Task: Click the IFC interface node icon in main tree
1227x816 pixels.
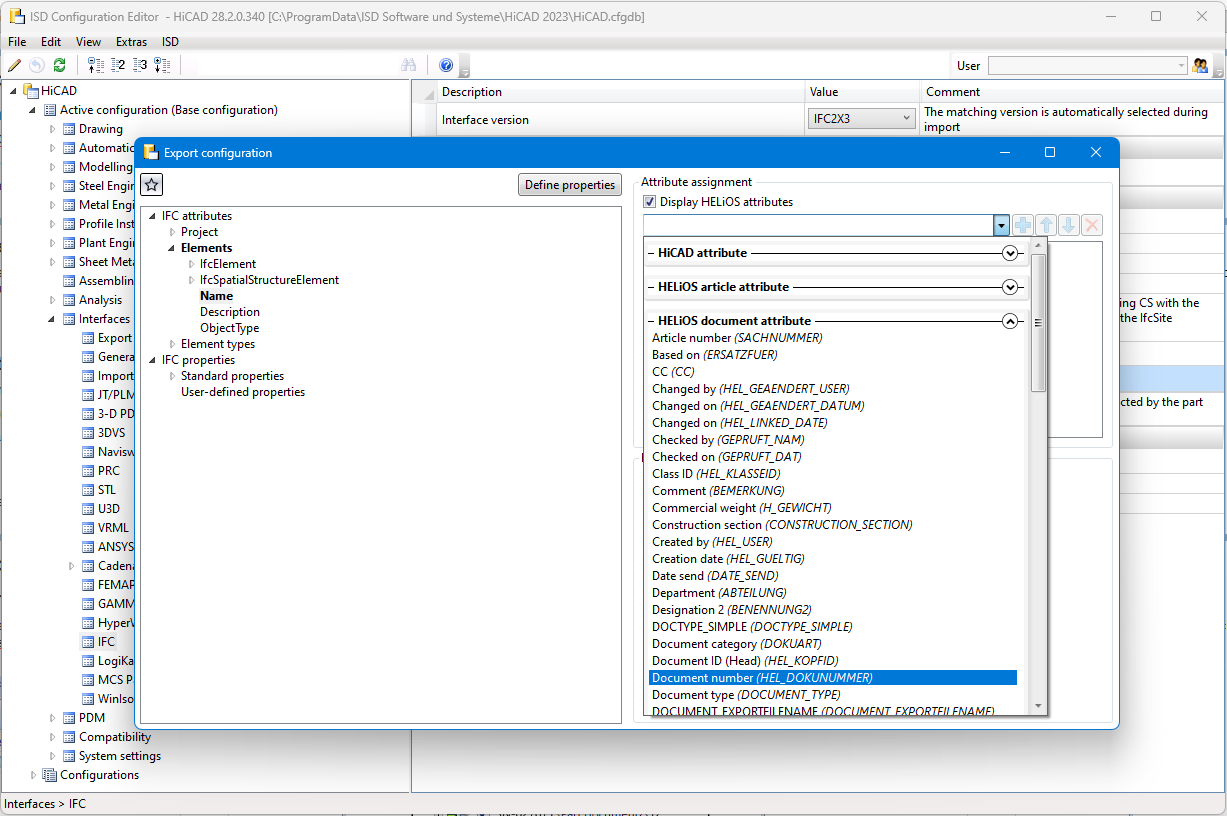Action: (88, 642)
